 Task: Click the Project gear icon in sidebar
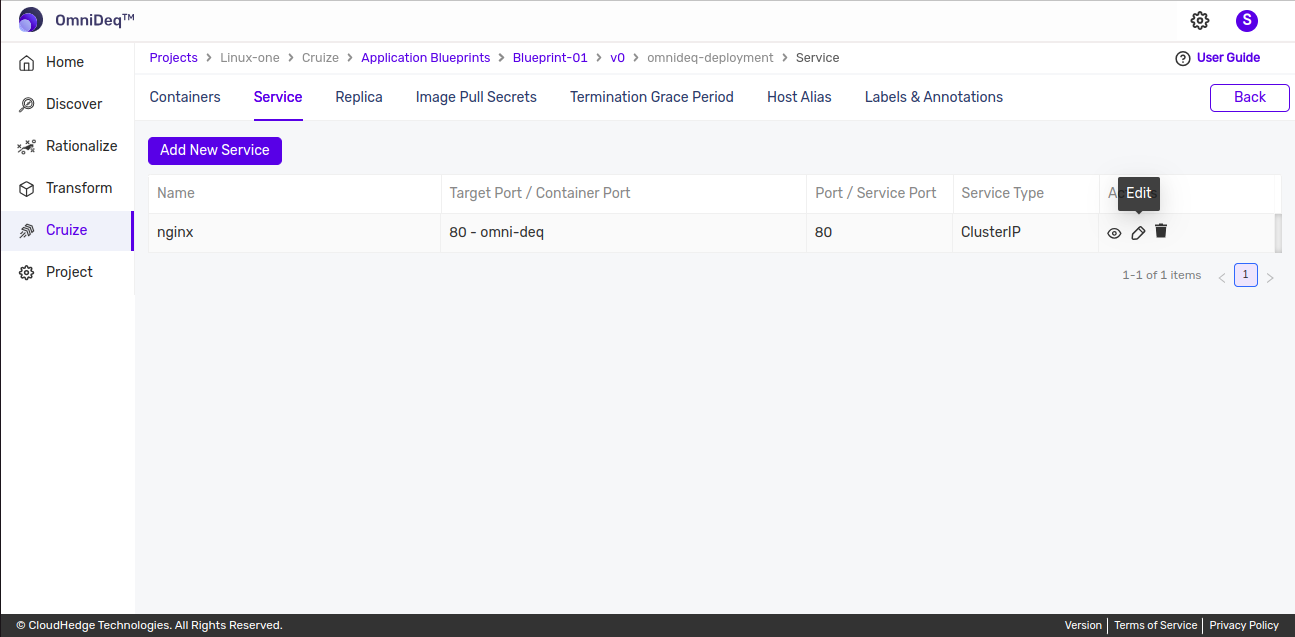coord(27,272)
